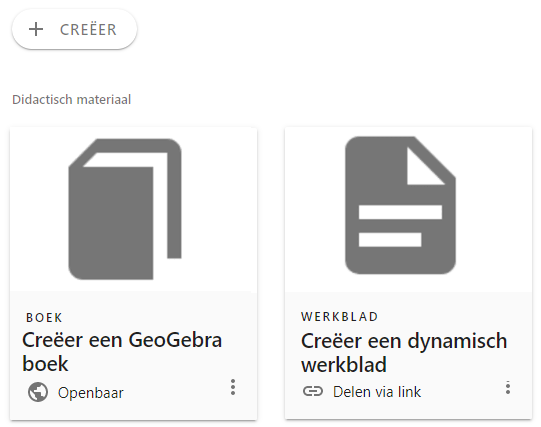Click the 'Delen via link' label
Viewport: 541px width, 427px height.
point(377,392)
